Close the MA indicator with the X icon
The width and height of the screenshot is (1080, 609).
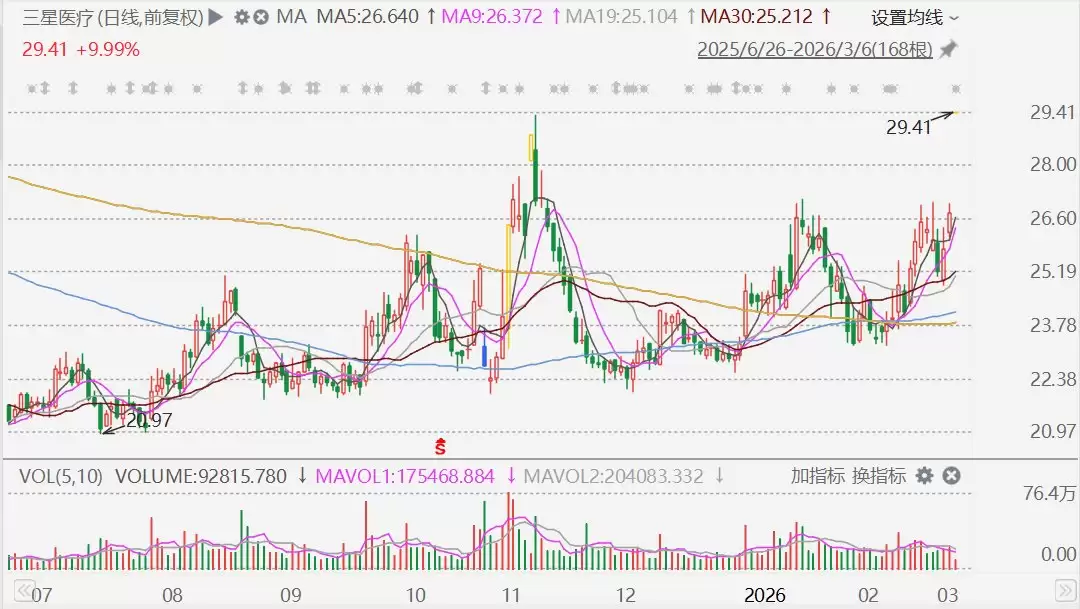[261, 17]
